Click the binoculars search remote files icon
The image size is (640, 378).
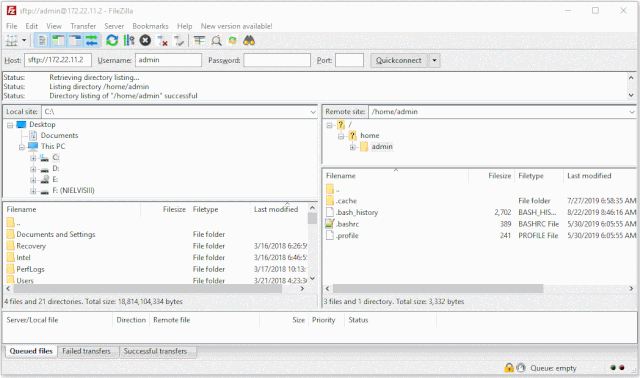249,40
